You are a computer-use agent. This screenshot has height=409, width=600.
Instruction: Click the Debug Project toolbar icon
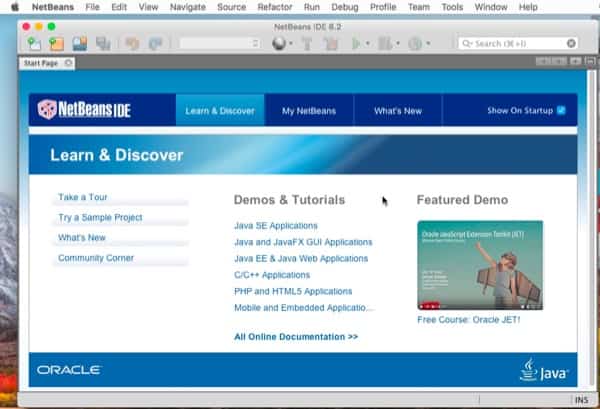coord(385,43)
